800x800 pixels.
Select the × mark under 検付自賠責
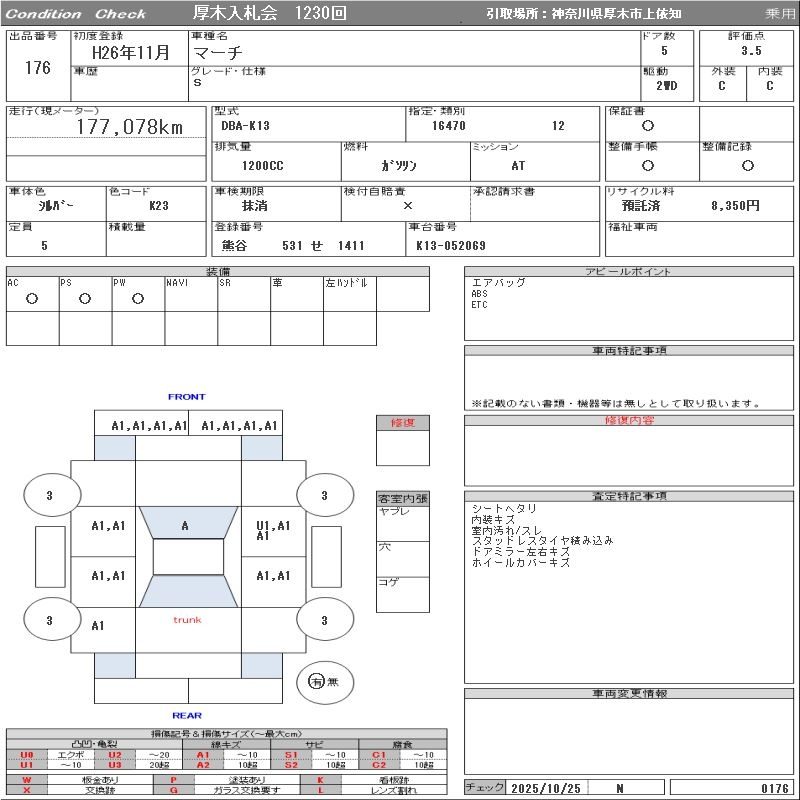[x=407, y=205]
